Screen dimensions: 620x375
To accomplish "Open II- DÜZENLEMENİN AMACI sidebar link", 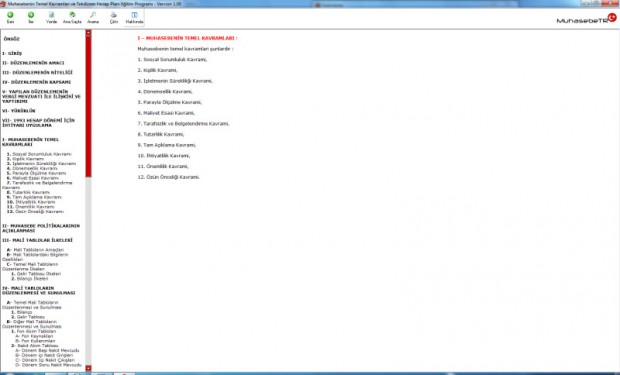I will (x=33, y=63).
